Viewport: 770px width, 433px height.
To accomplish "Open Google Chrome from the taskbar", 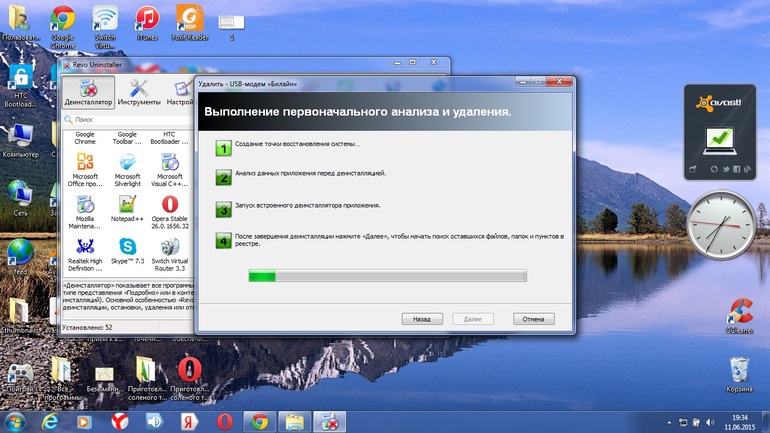I will pyautogui.click(x=260, y=421).
